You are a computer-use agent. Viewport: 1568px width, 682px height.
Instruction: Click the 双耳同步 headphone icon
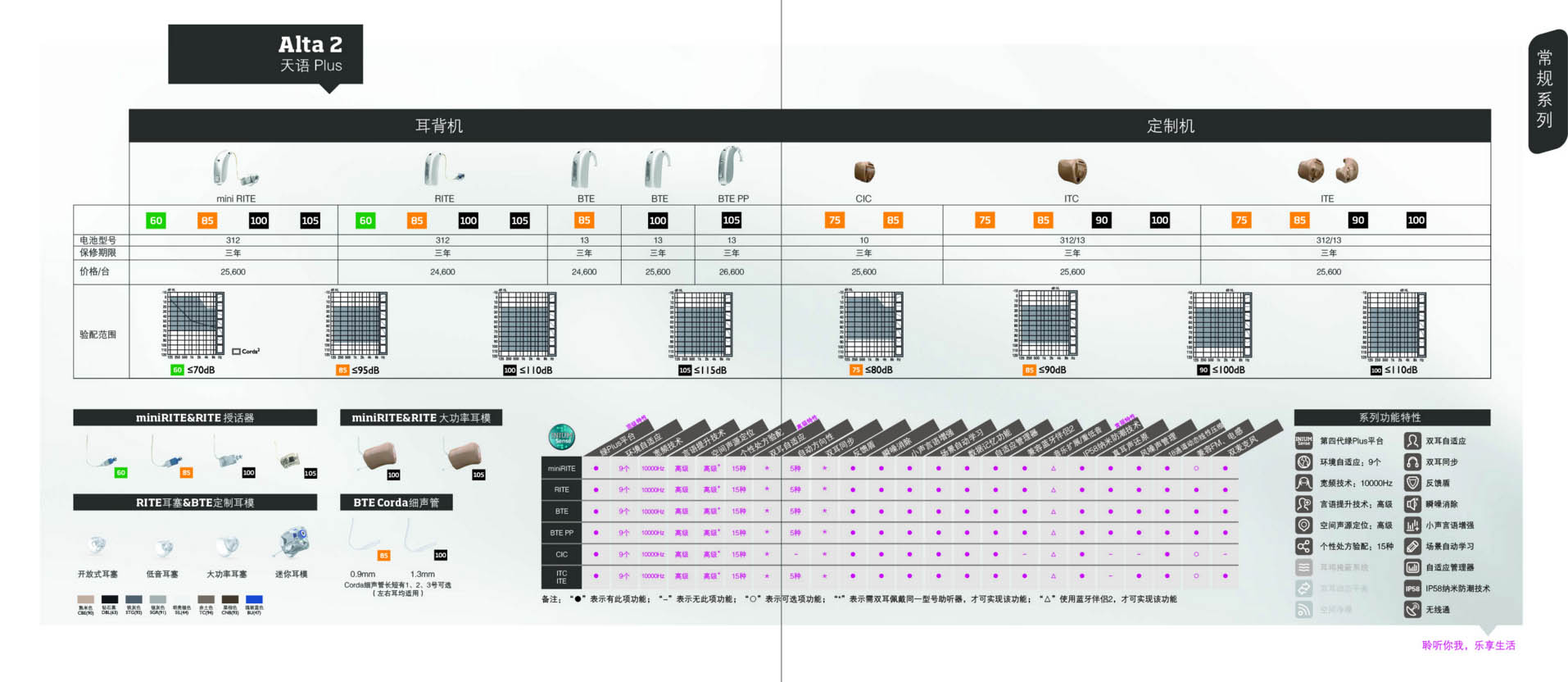[1412, 462]
